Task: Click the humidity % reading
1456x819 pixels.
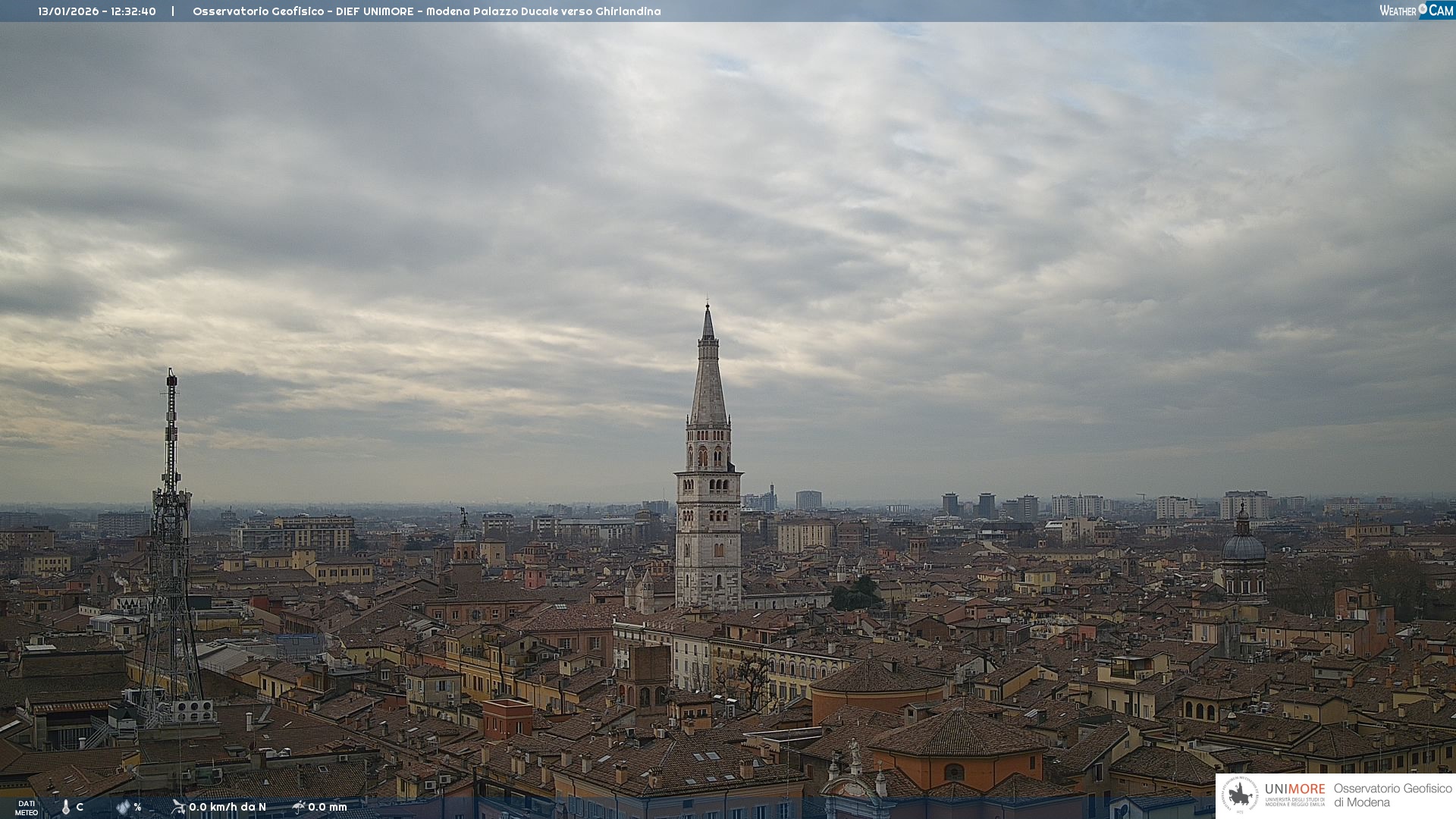Action: pyautogui.click(x=137, y=807)
